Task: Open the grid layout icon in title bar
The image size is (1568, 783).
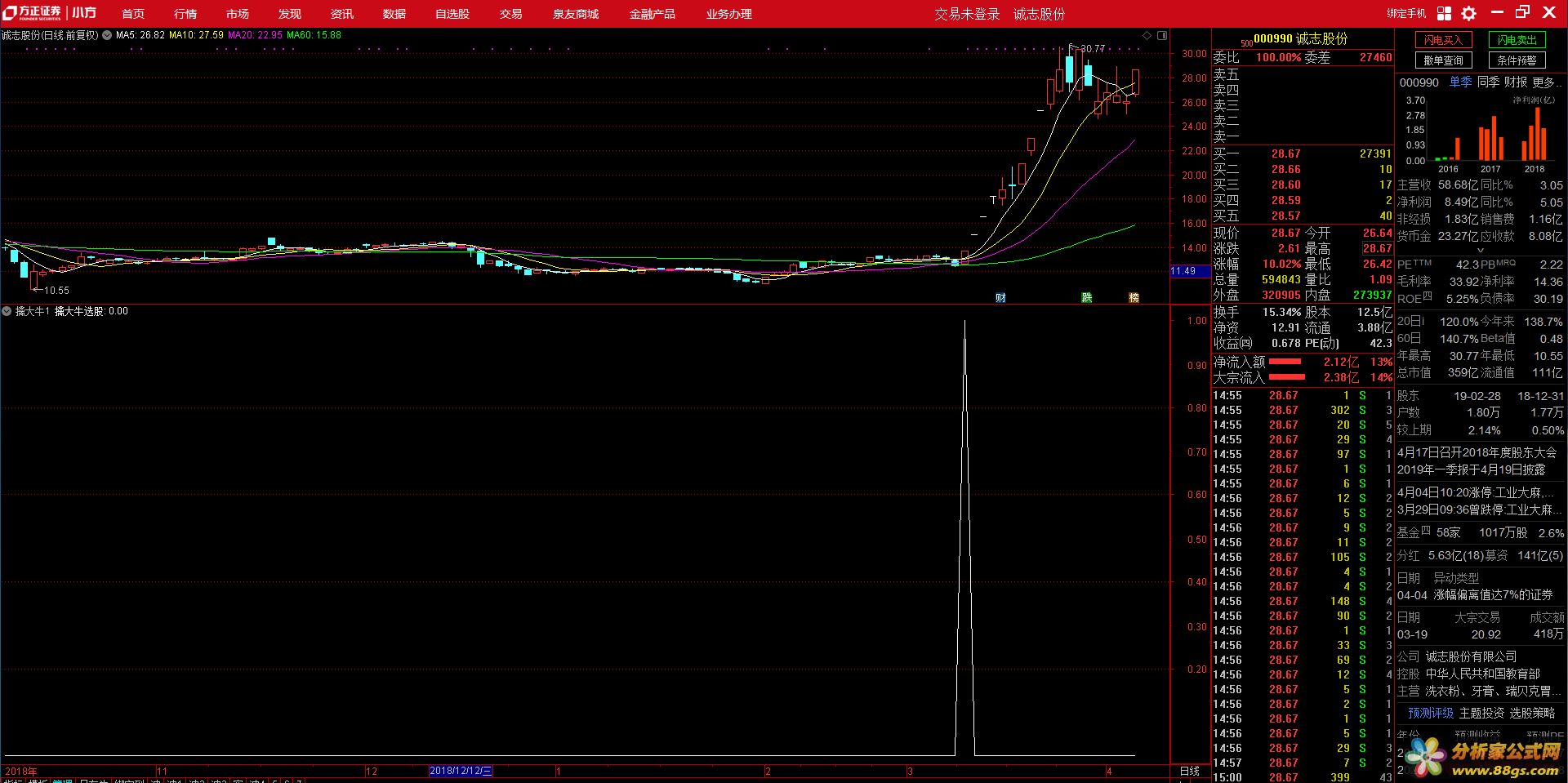Action: point(1444,13)
